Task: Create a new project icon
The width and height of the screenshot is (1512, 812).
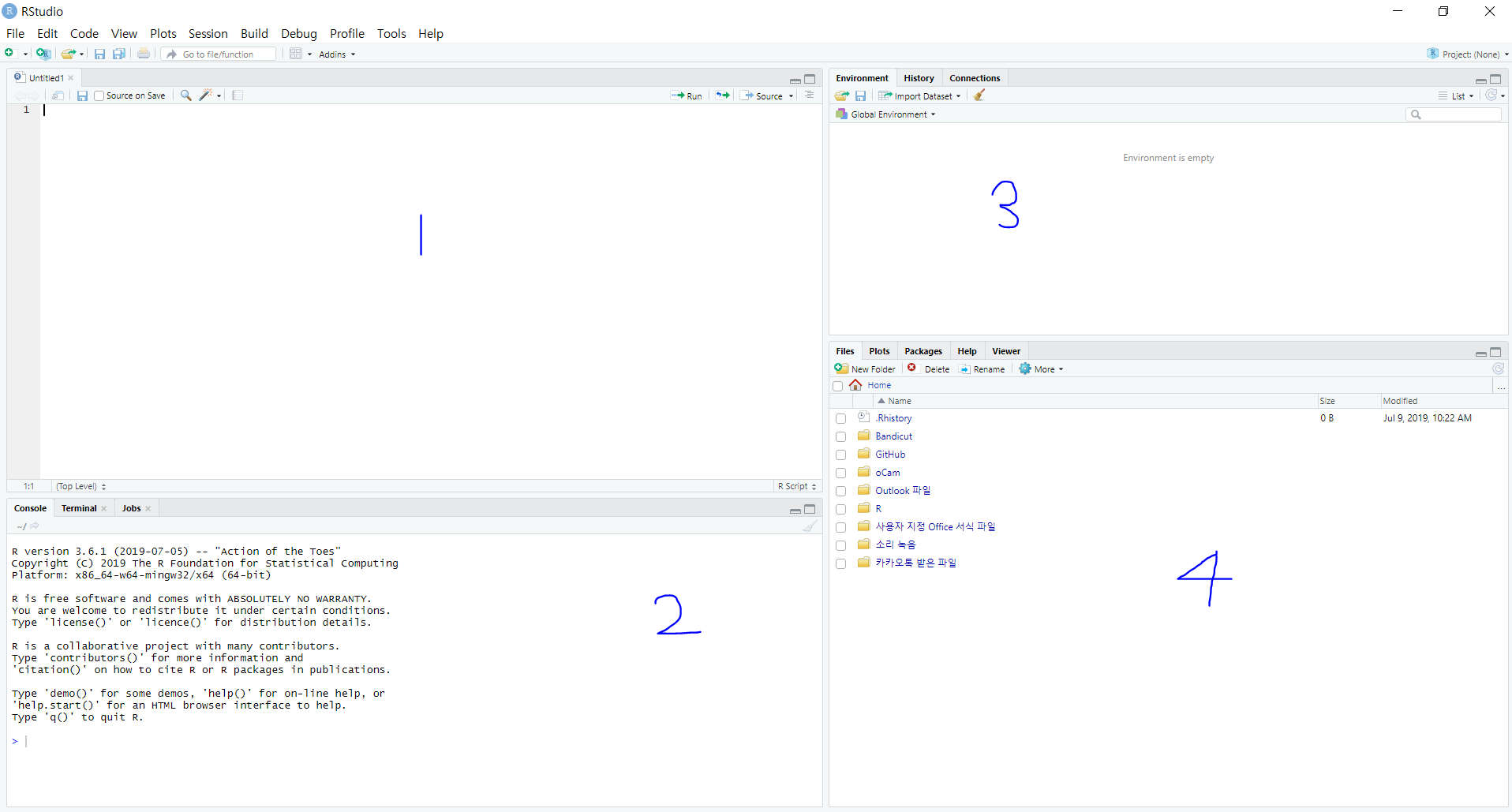Action: [43, 54]
